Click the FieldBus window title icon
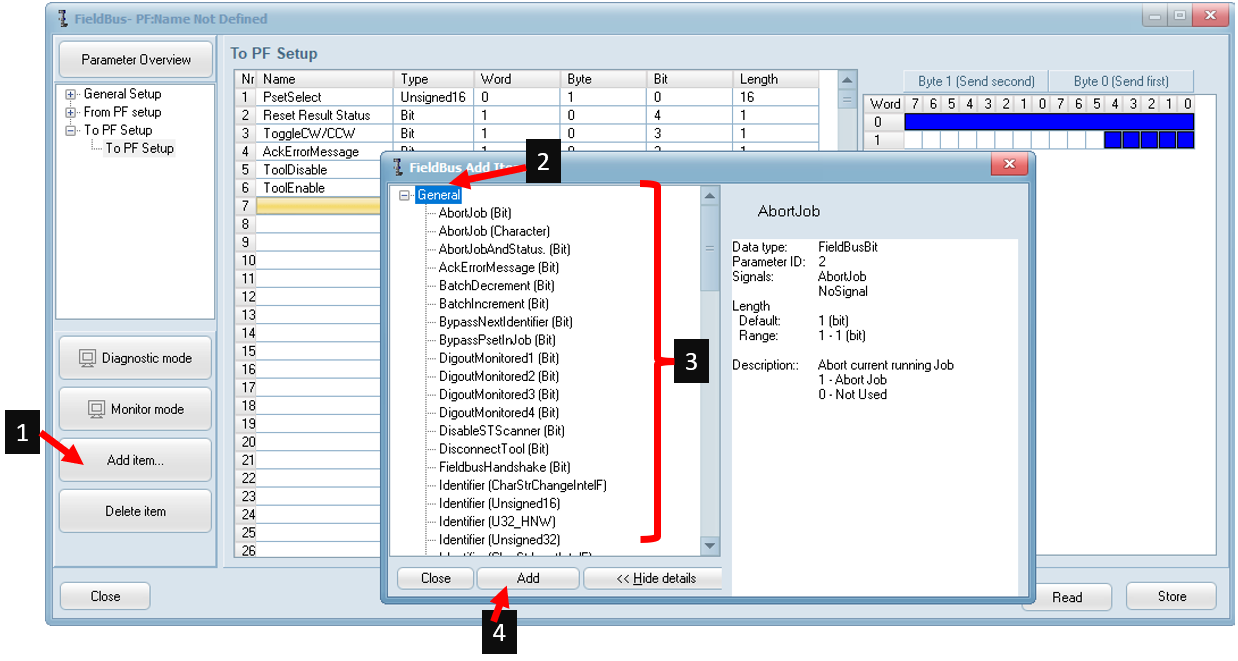This screenshot has height=661, width=1238. coord(64,18)
